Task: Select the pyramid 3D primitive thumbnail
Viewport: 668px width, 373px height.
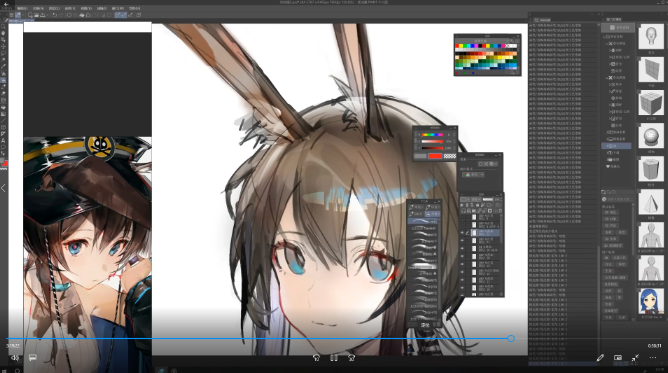Action: (x=651, y=203)
